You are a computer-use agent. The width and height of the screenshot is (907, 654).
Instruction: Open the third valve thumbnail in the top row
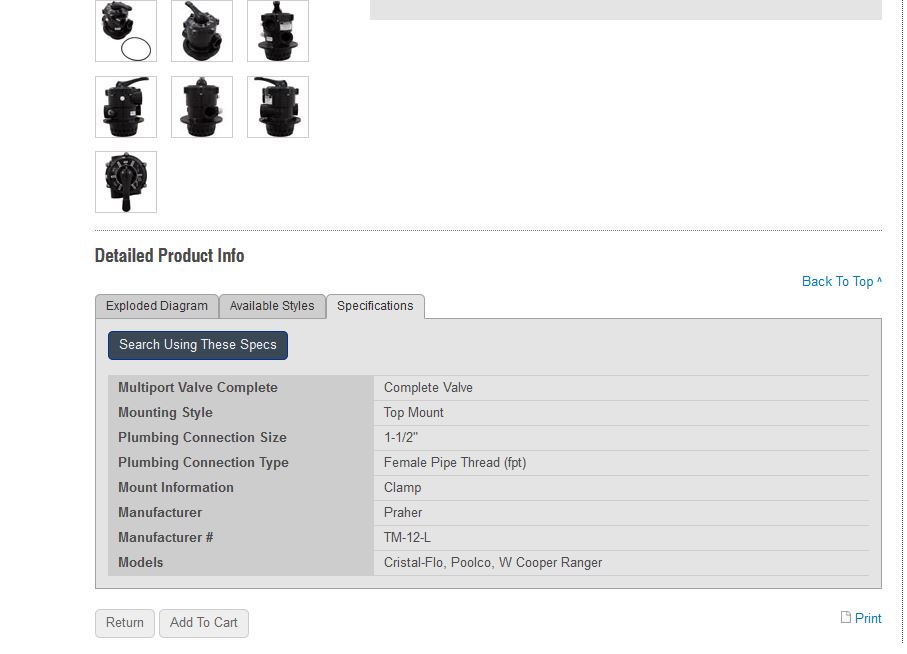click(277, 31)
